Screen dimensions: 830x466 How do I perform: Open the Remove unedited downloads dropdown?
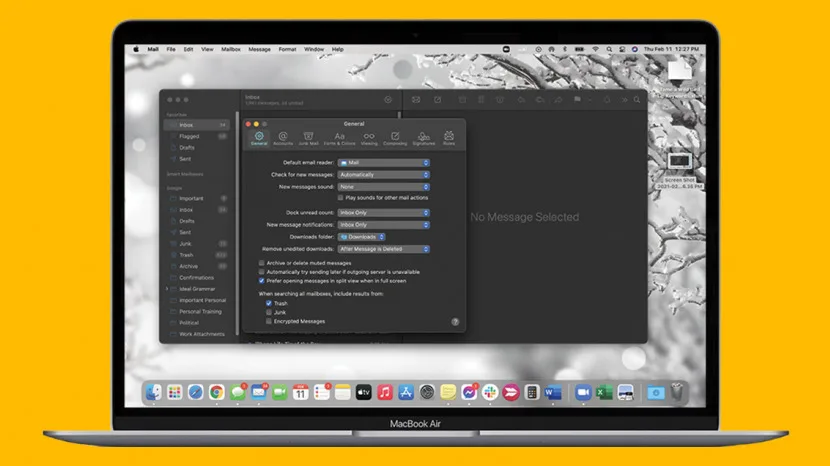tap(384, 249)
